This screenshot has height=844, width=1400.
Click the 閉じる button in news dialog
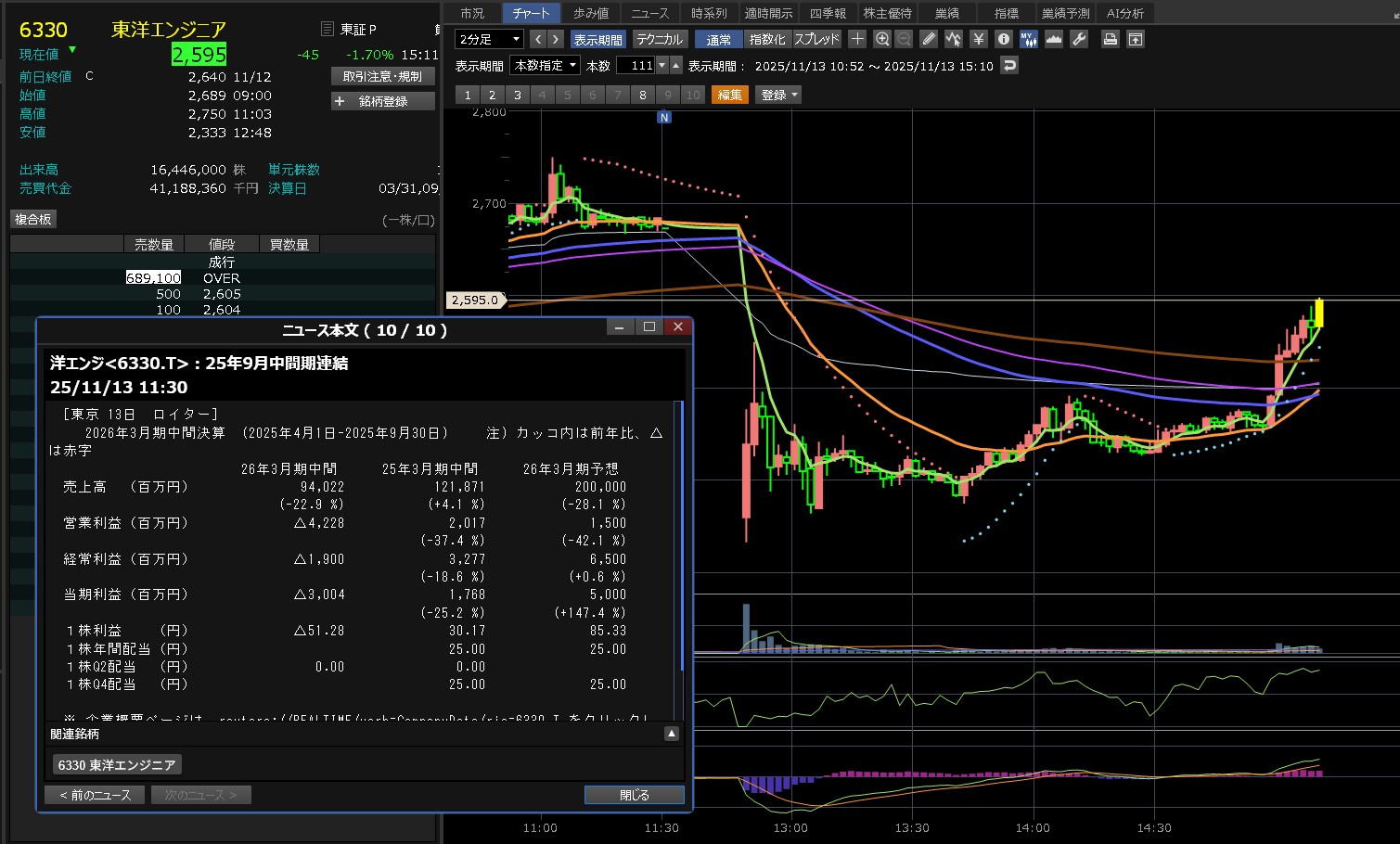point(634,795)
